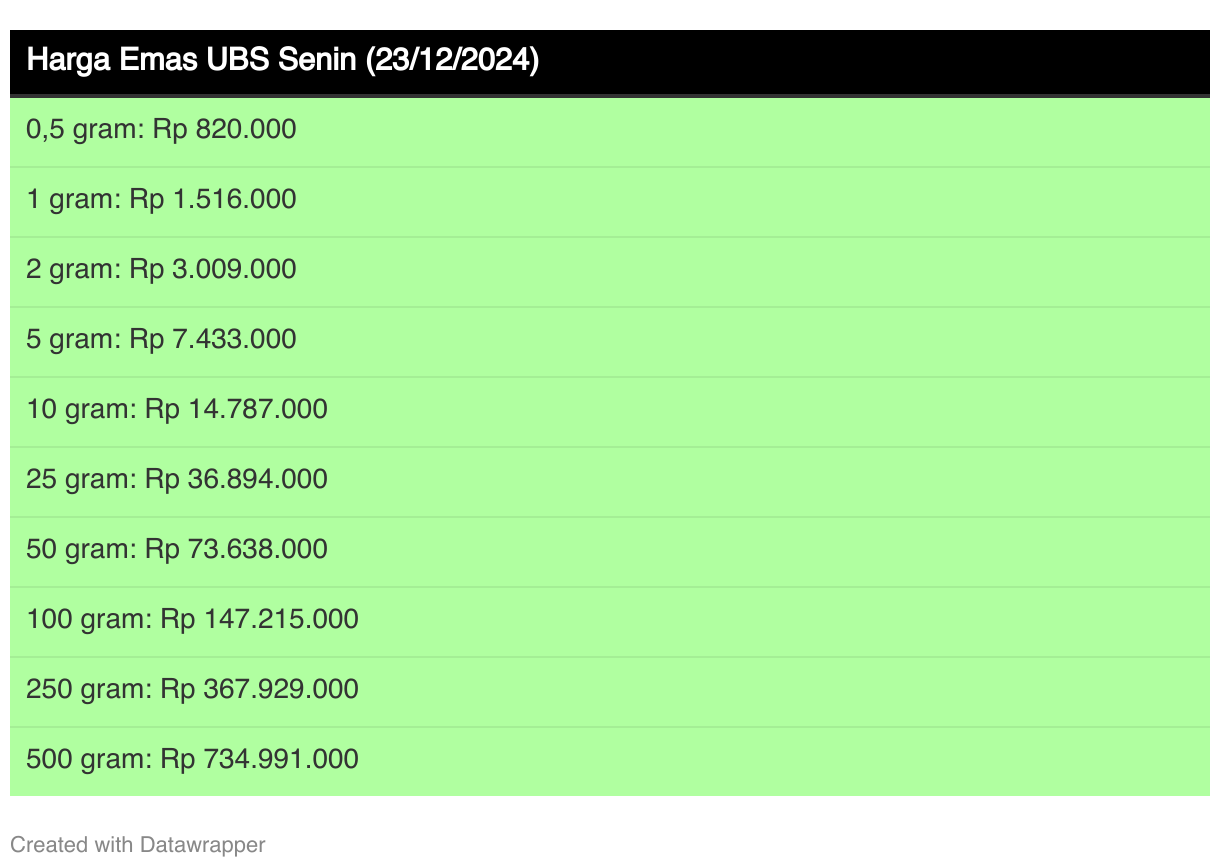This screenshot has height=868, width=1220.
Task: Select the 5 gram Rp 7.433.000 row
Action: pyautogui.click(x=610, y=341)
